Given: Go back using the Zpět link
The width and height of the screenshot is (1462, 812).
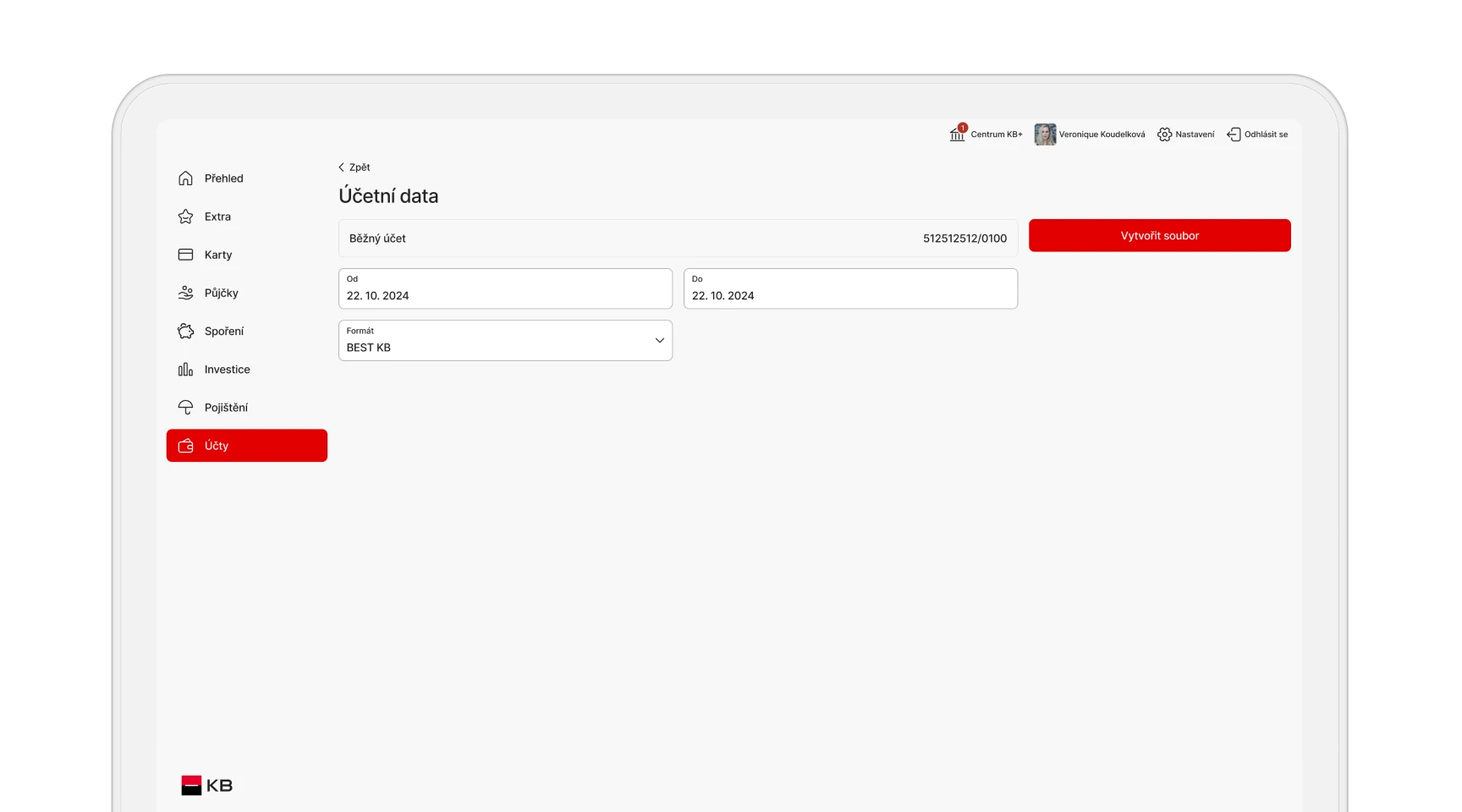Looking at the screenshot, I should tap(355, 167).
